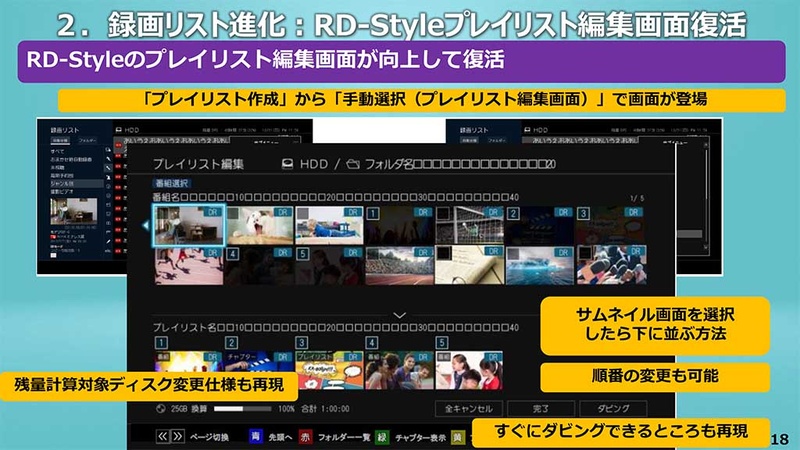The image size is (800, 450).
Task: Click playlist position marker 3 above comic thumbnail
Action: coord(302,343)
